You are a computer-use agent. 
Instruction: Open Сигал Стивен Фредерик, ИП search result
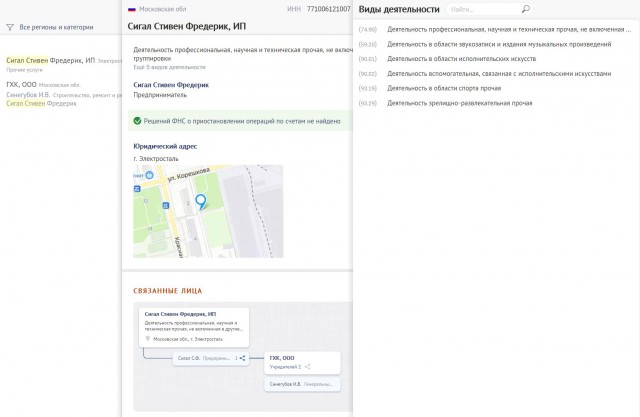point(51,60)
